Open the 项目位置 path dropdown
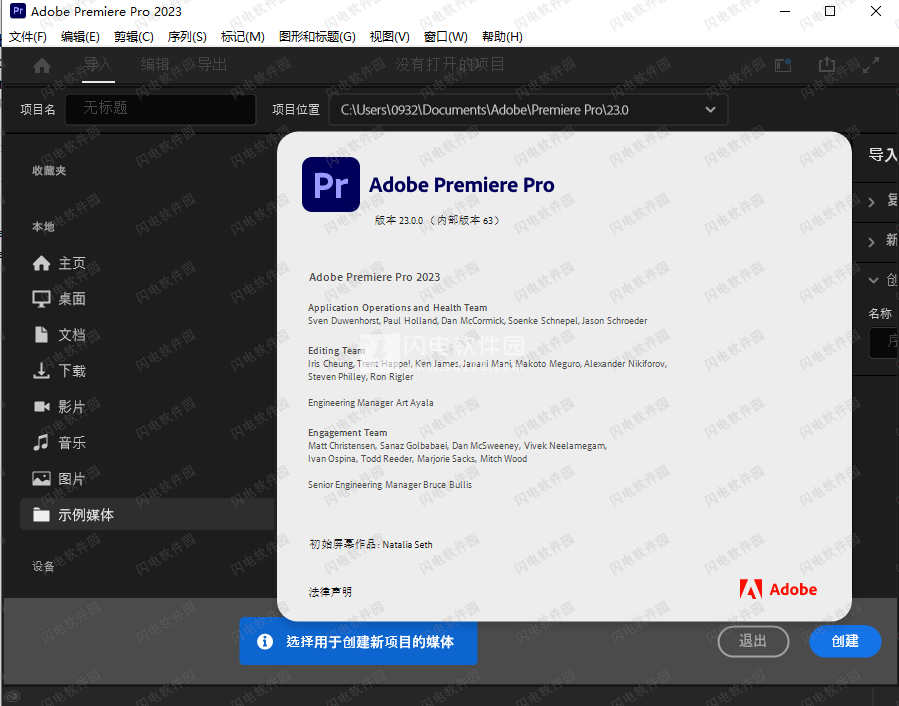The width and height of the screenshot is (899, 706). [x=528, y=110]
